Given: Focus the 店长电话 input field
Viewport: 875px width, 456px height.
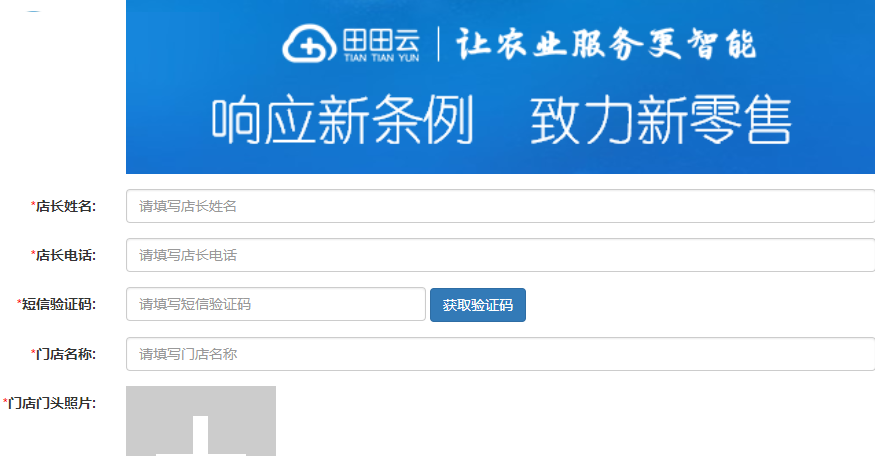Looking at the screenshot, I should [500, 255].
